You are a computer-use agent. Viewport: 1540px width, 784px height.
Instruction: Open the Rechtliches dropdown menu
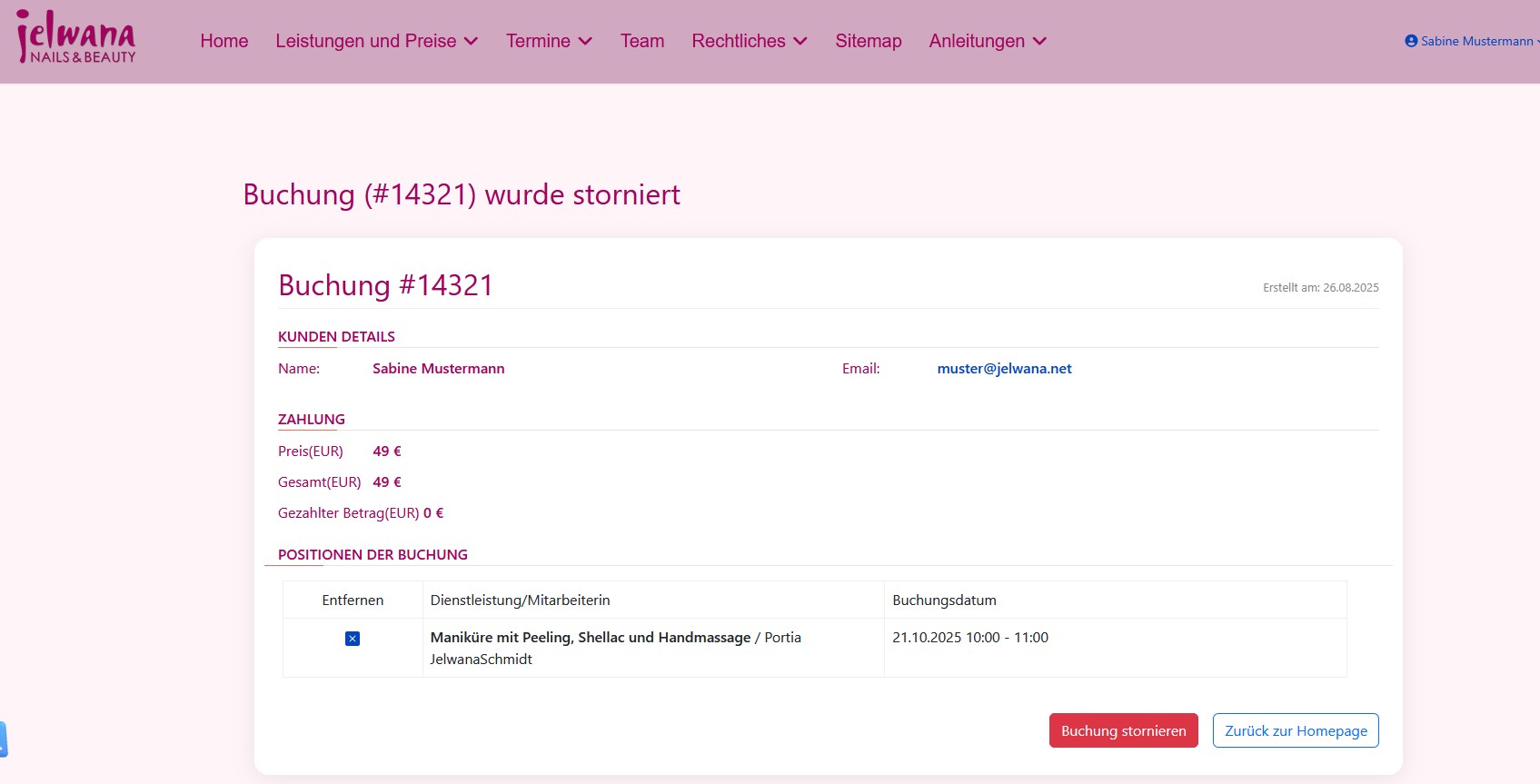tap(749, 41)
